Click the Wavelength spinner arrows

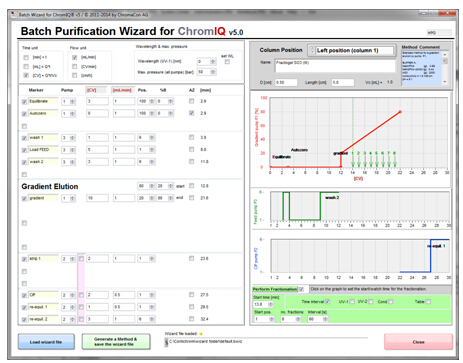pyautogui.click(x=213, y=61)
